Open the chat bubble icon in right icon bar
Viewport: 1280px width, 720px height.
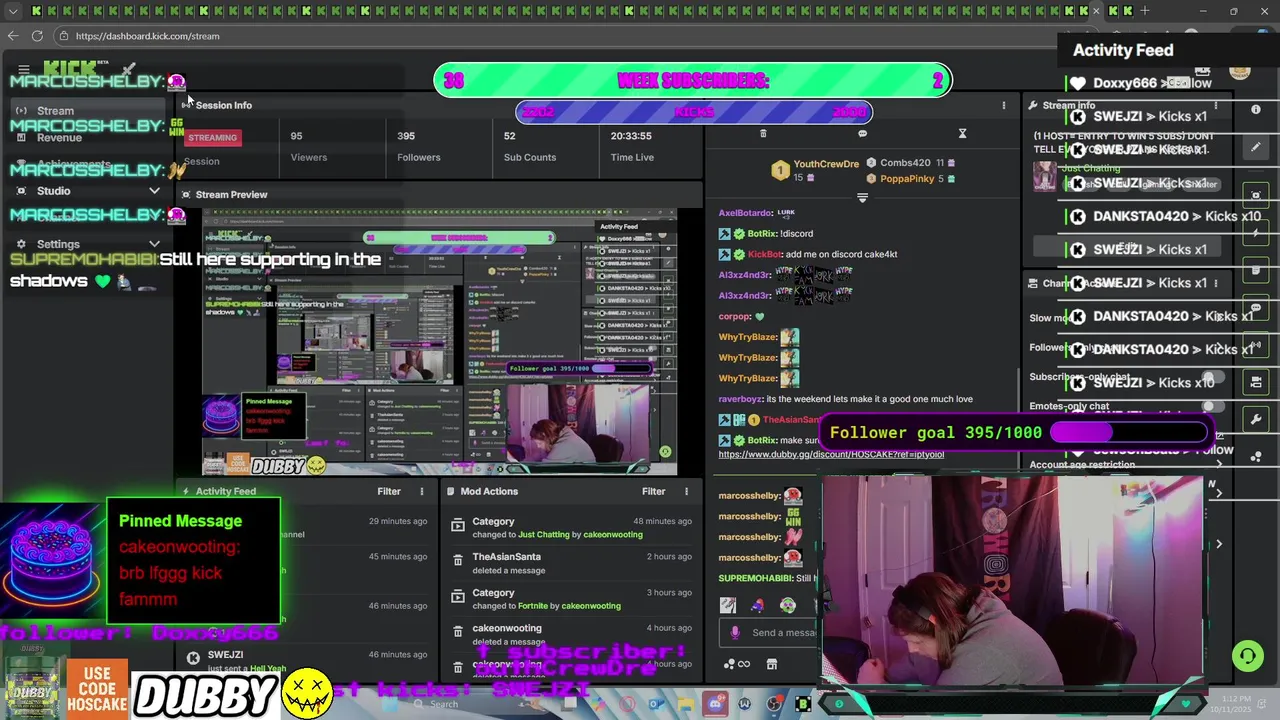pos(1257,308)
